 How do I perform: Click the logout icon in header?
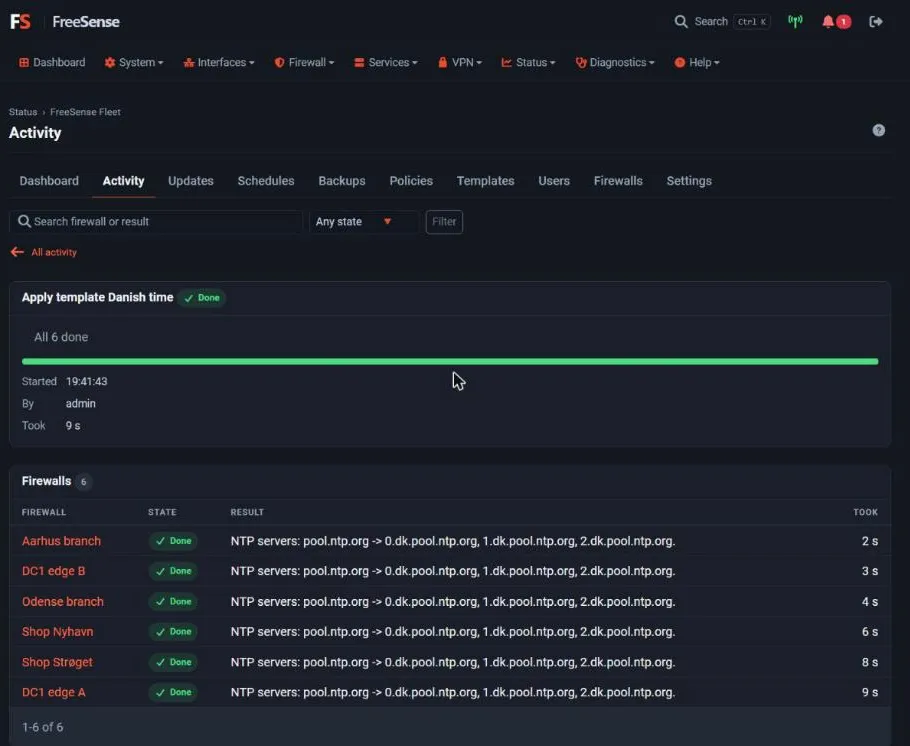pyautogui.click(x=876, y=21)
